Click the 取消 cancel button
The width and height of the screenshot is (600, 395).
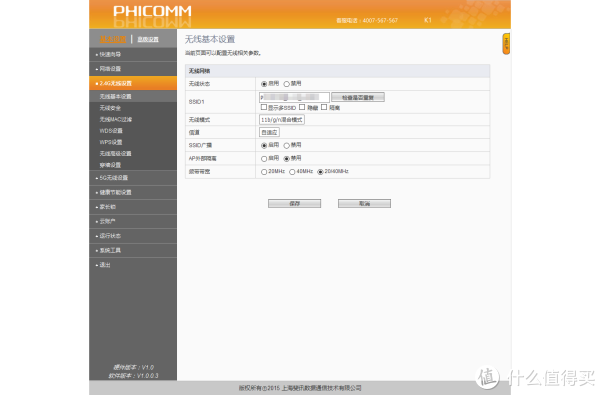pyautogui.click(x=364, y=204)
